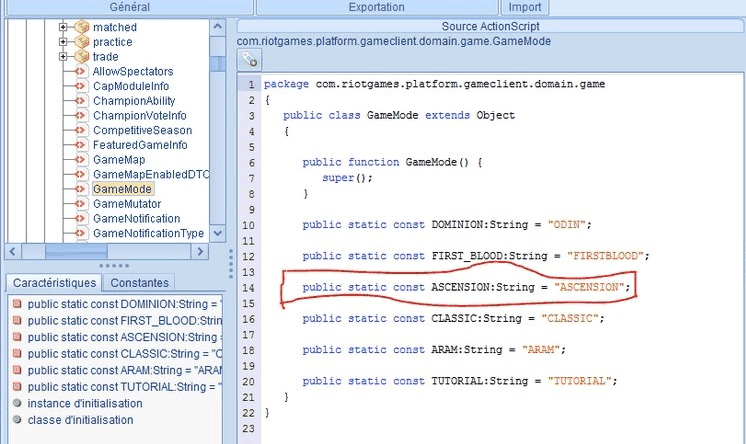Select the GameMap tree entry
This screenshot has height=444, width=746.
click(119, 160)
